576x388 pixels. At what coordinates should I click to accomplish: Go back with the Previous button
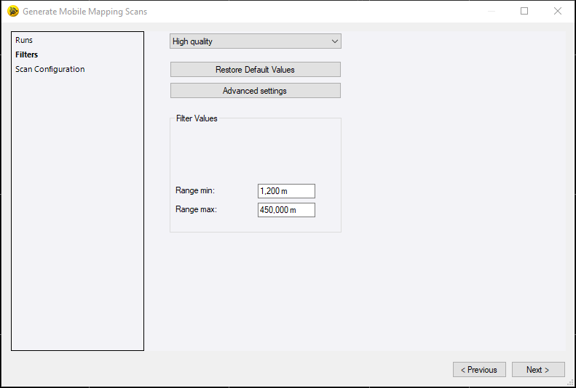[479, 370]
